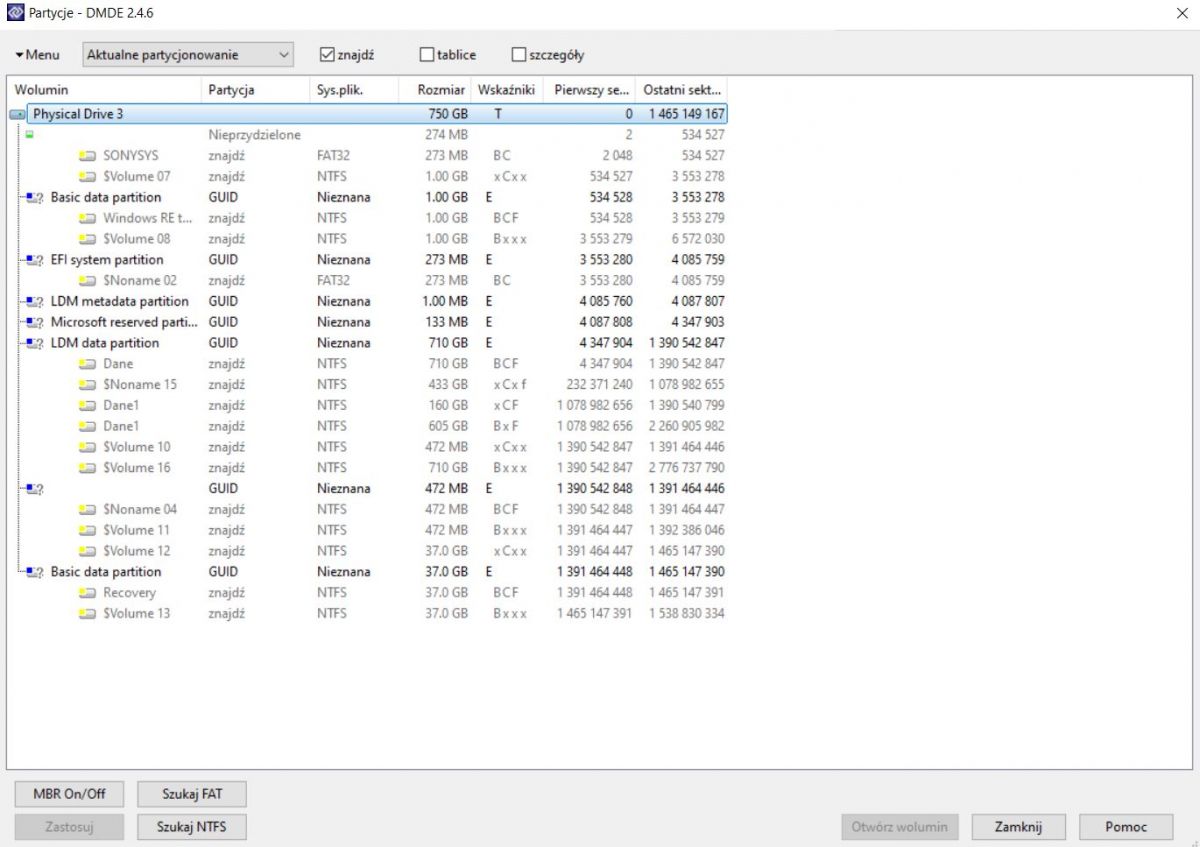The image size is (1200, 847).
Task: Click the Zamknij button
Action: coord(1019,827)
